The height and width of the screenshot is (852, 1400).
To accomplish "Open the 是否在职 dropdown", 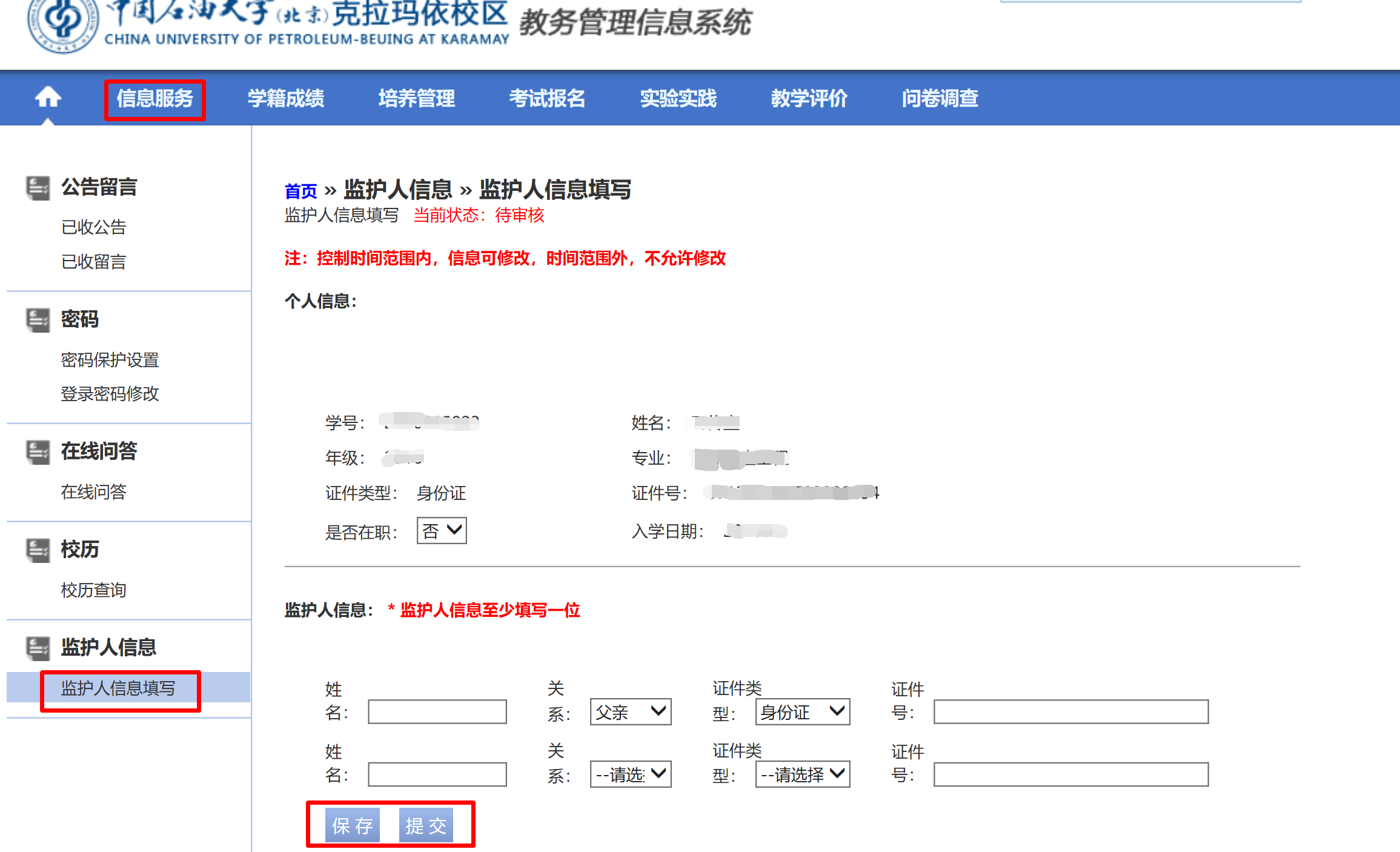I will pyautogui.click(x=442, y=531).
